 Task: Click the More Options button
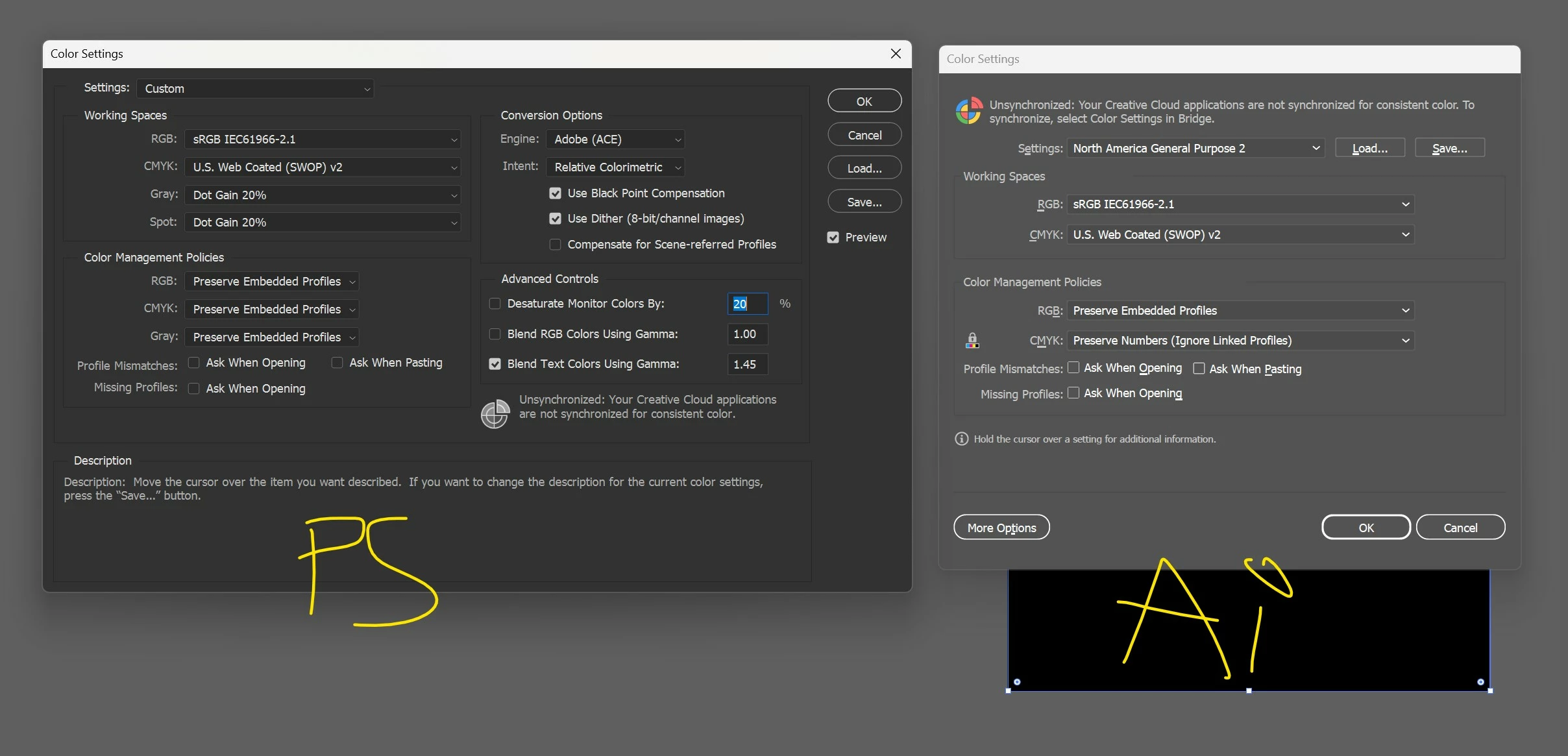(1001, 528)
